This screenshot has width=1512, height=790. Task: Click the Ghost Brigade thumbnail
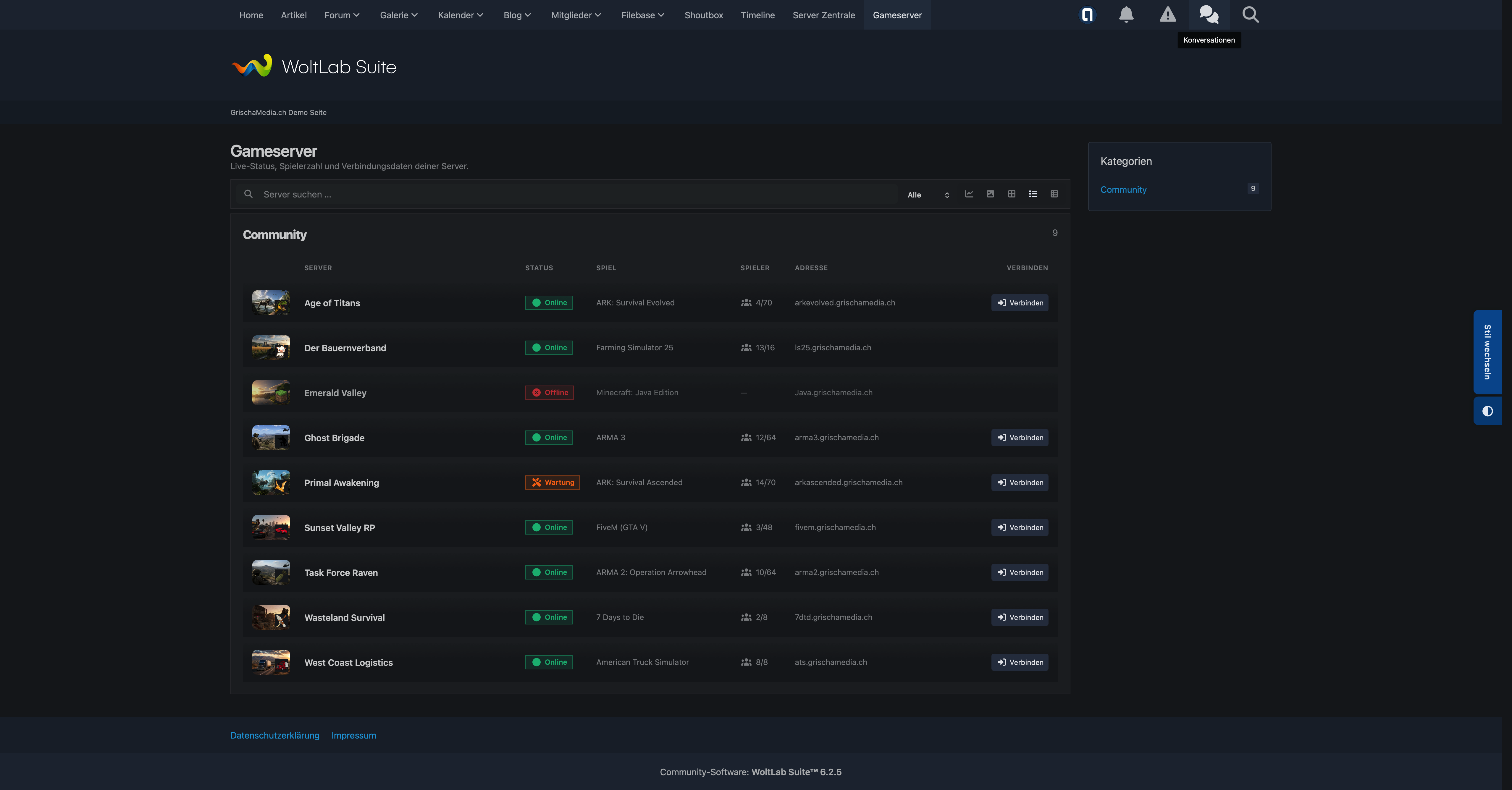[271, 438]
